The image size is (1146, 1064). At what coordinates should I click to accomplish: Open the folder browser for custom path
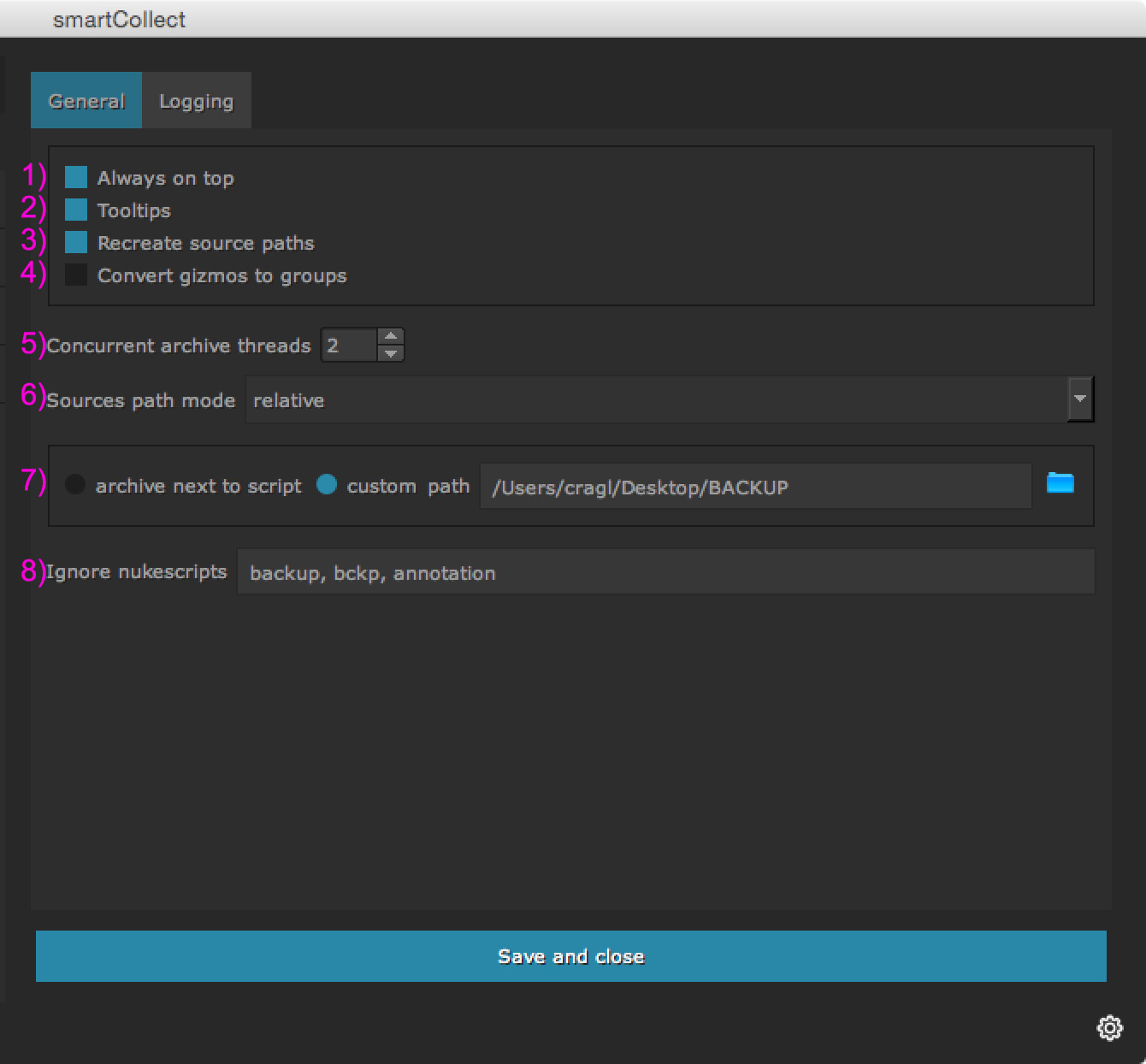coord(1060,483)
